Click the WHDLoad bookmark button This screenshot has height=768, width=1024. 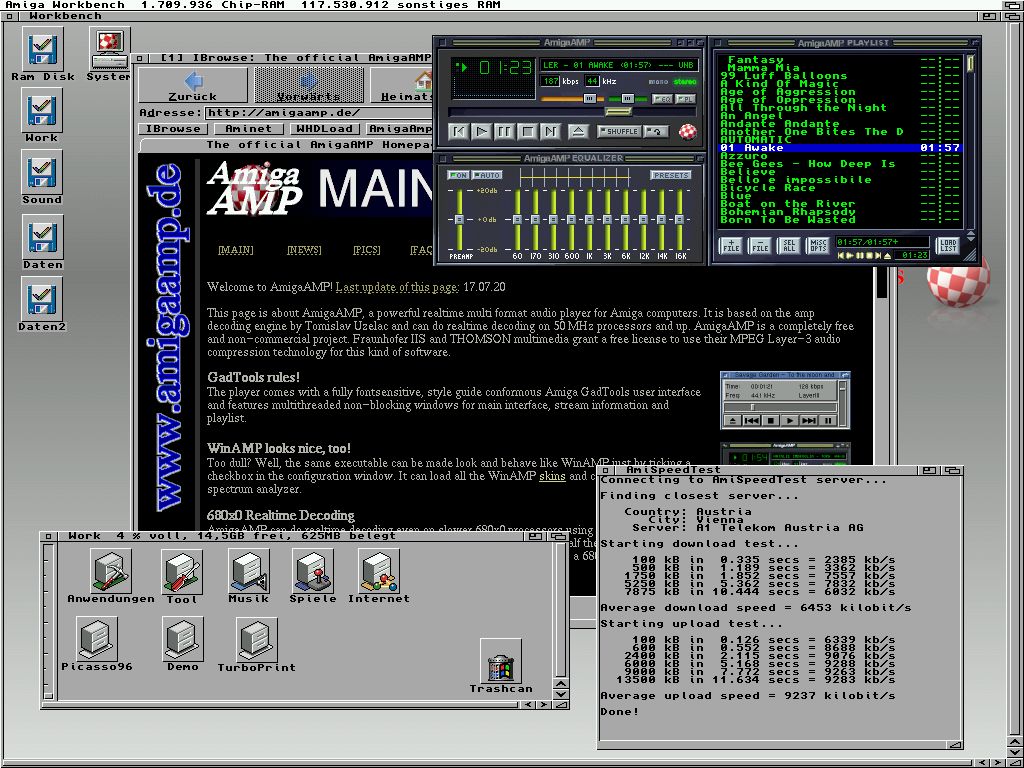click(x=324, y=129)
